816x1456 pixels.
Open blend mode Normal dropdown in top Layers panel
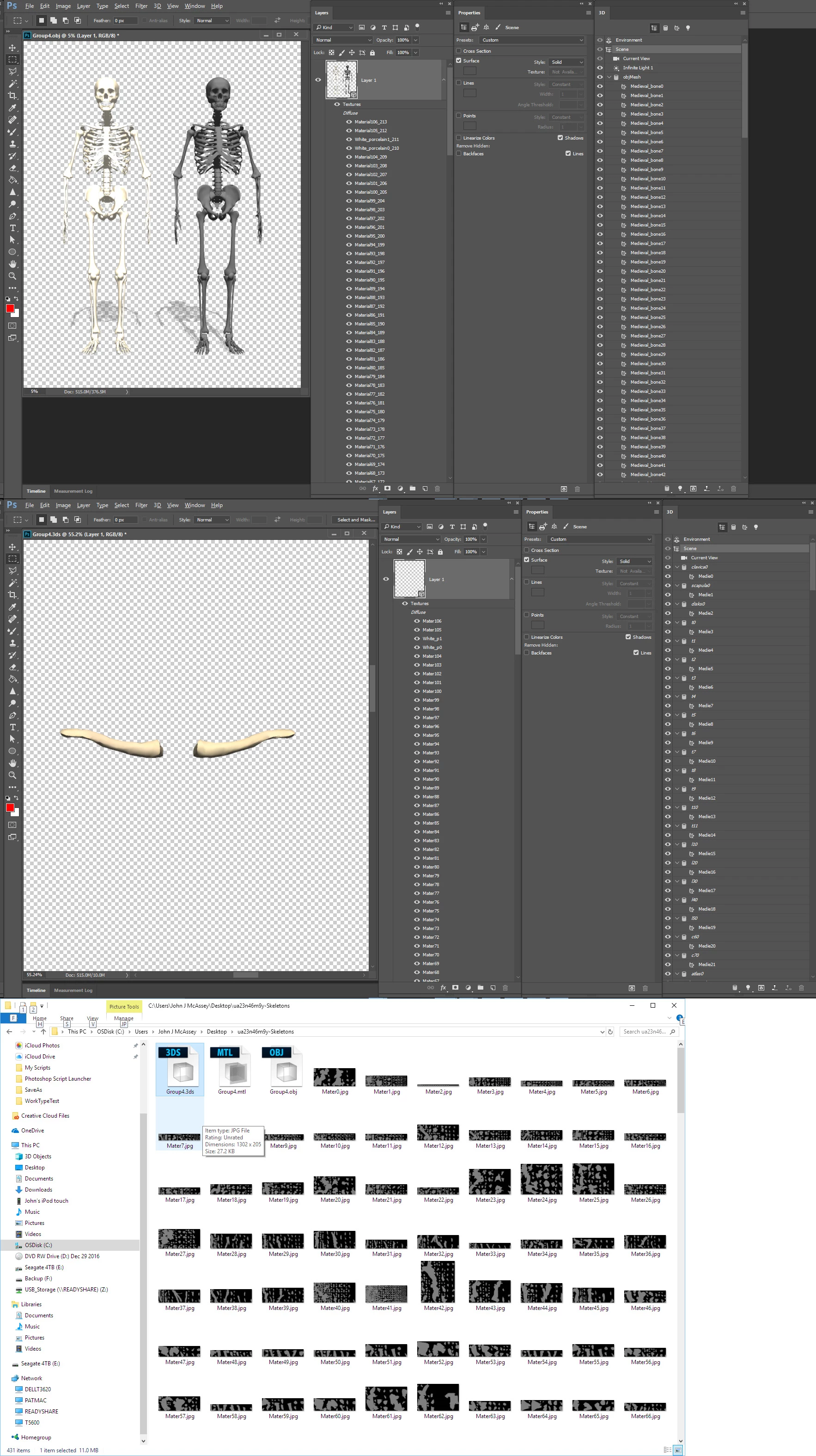(343, 40)
